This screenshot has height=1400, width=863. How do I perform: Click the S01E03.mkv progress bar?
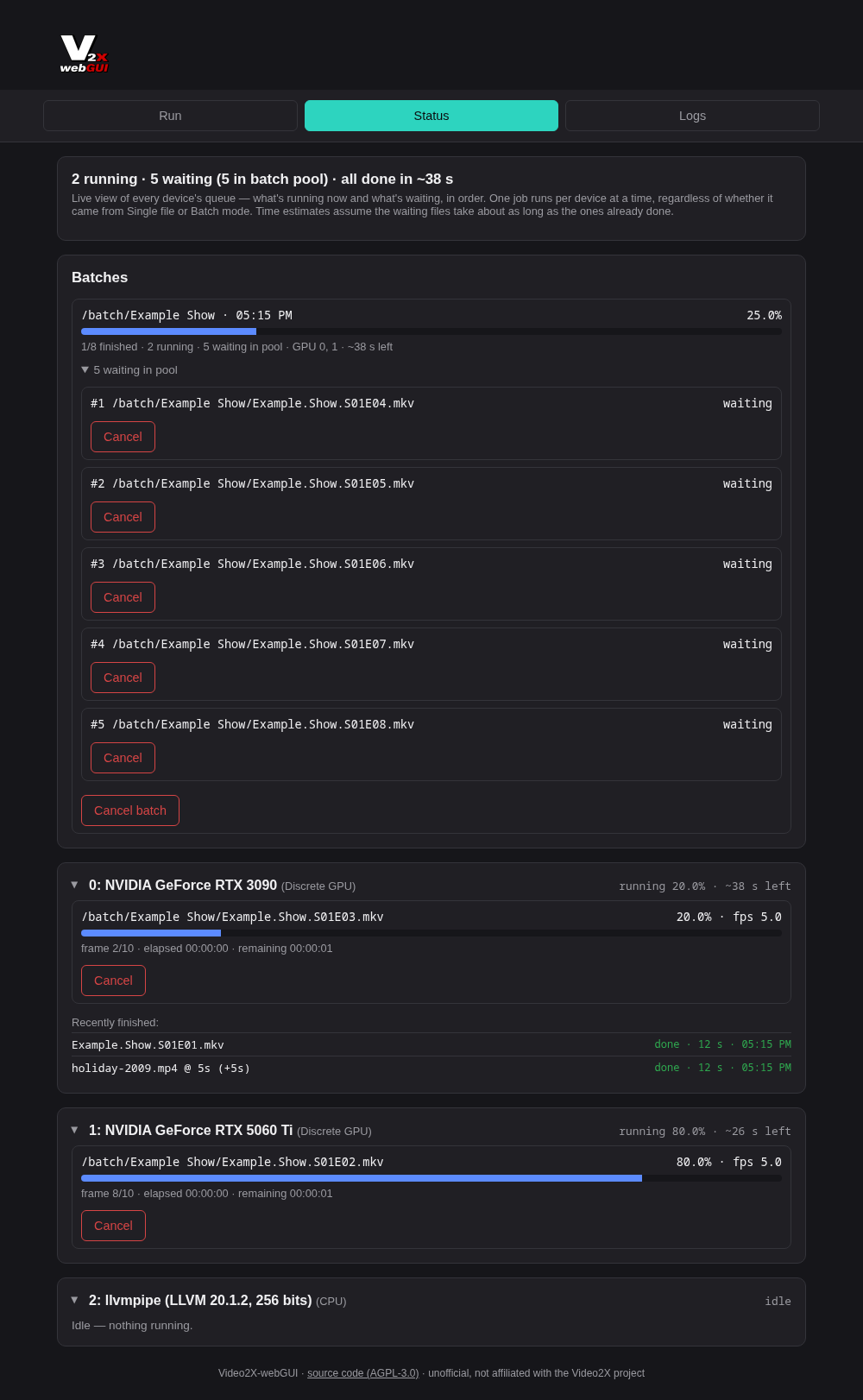point(431,933)
